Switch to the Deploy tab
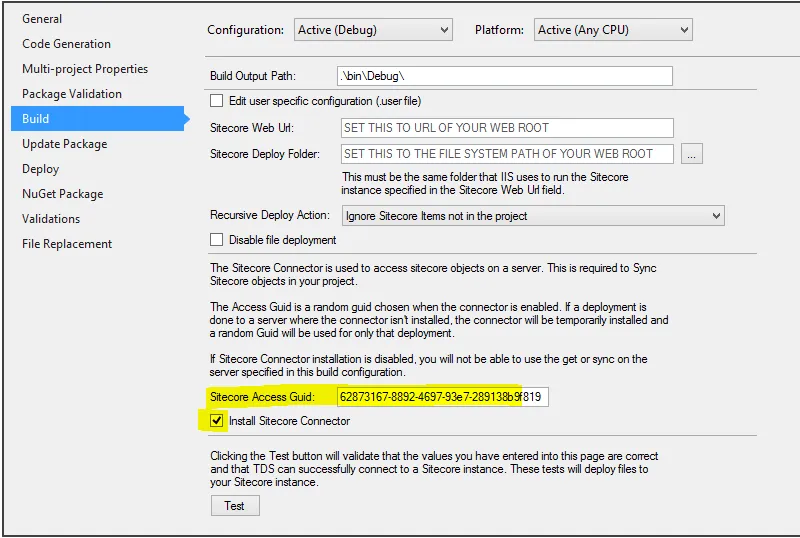This screenshot has width=800, height=538. click(40, 169)
